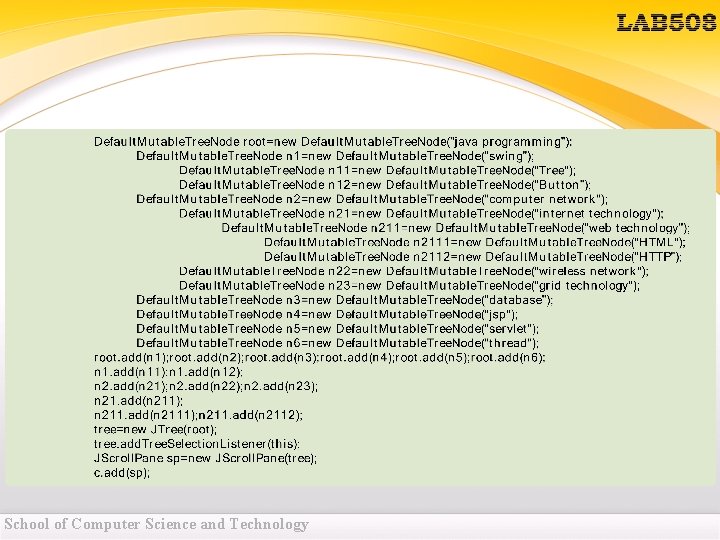Select the JScrollPane sp=new JScrollPane(tree) line
Image resolution: width=720 pixels, height=540 pixels.
click(205, 458)
